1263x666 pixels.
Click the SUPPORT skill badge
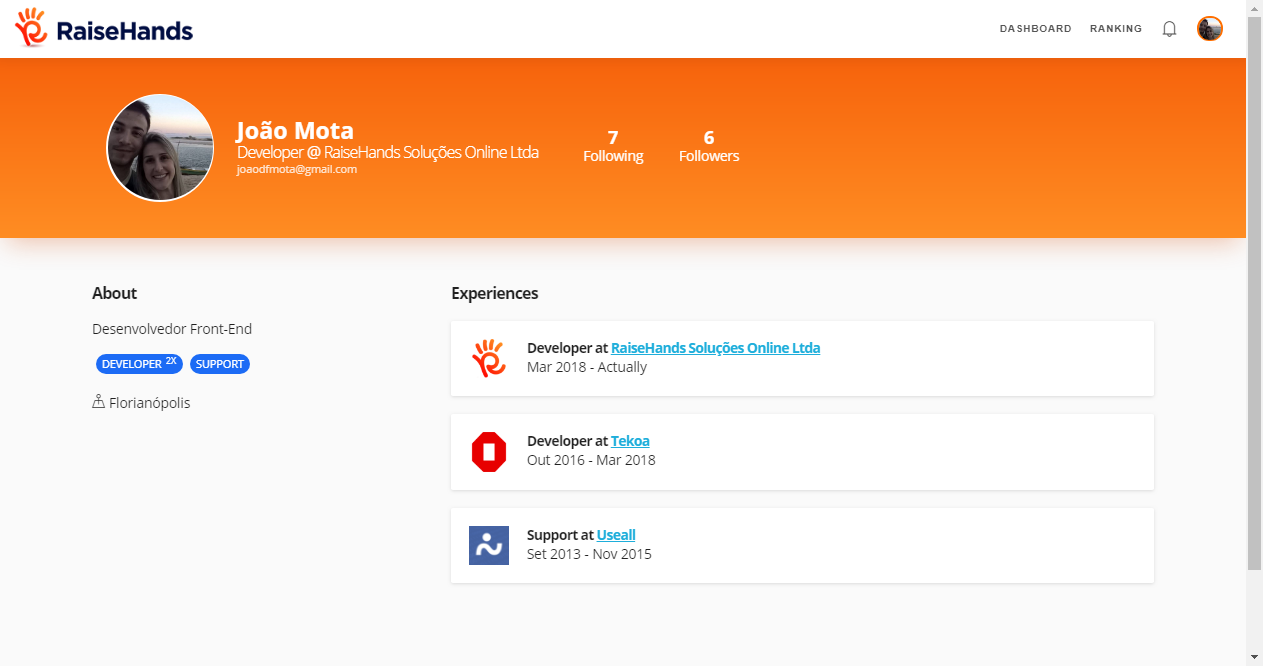(x=220, y=364)
